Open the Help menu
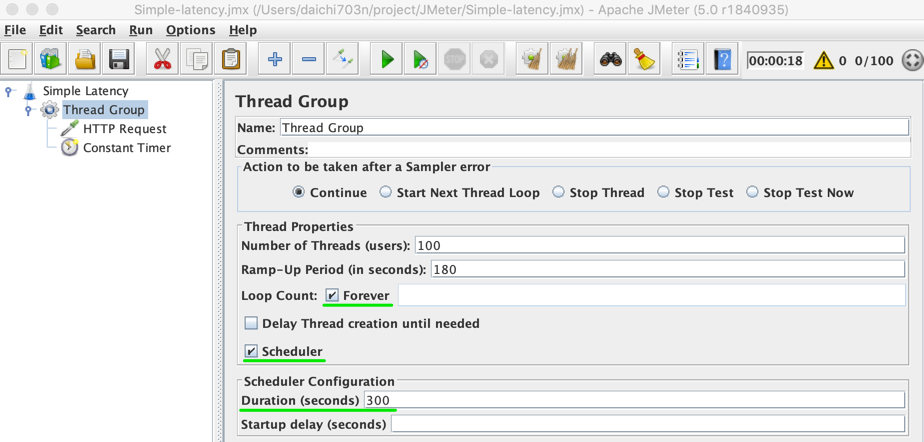This screenshot has width=924, height=442. [x=243, y=30]
